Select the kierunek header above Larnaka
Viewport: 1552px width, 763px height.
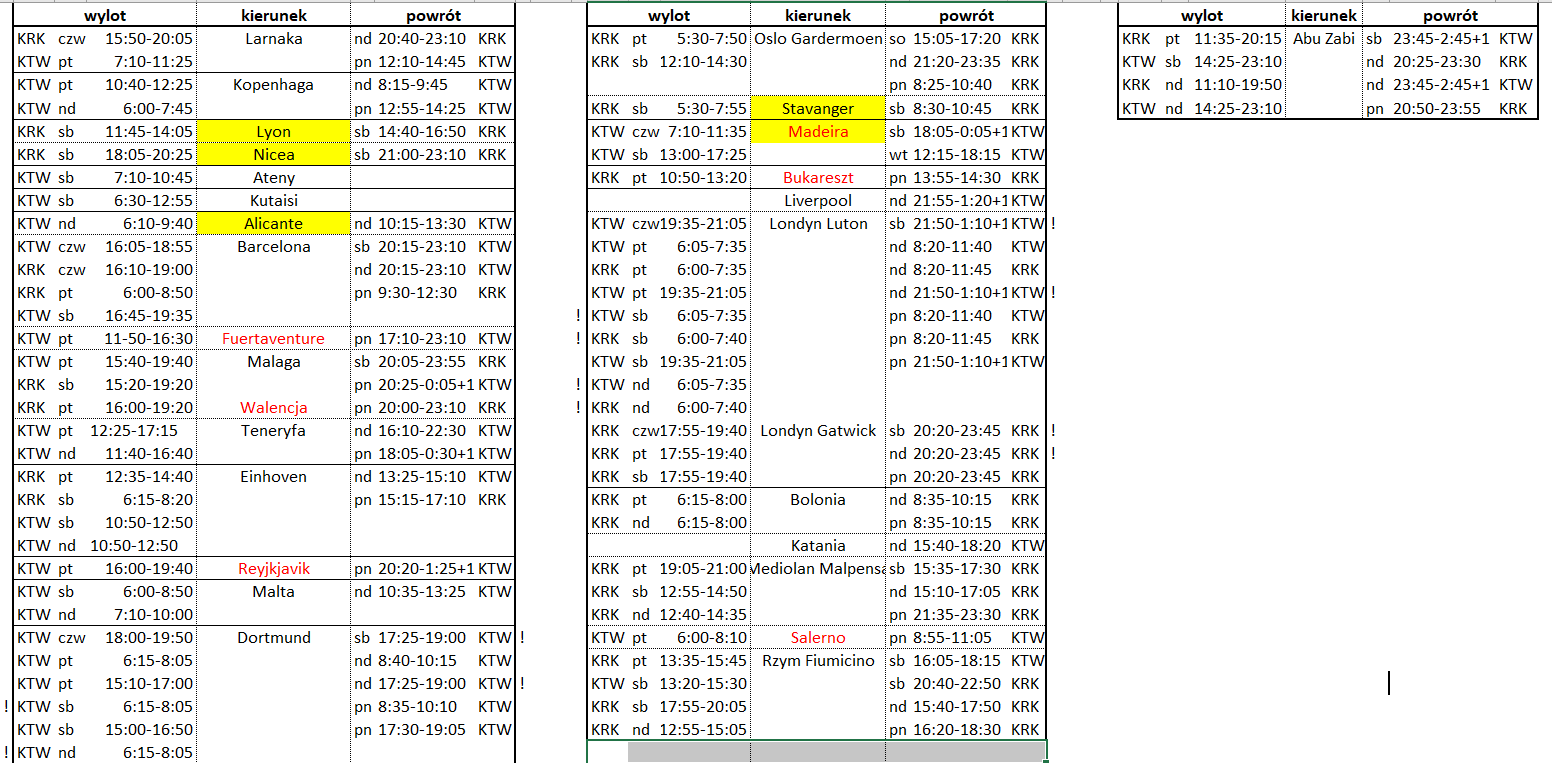(x=274, y=16)
